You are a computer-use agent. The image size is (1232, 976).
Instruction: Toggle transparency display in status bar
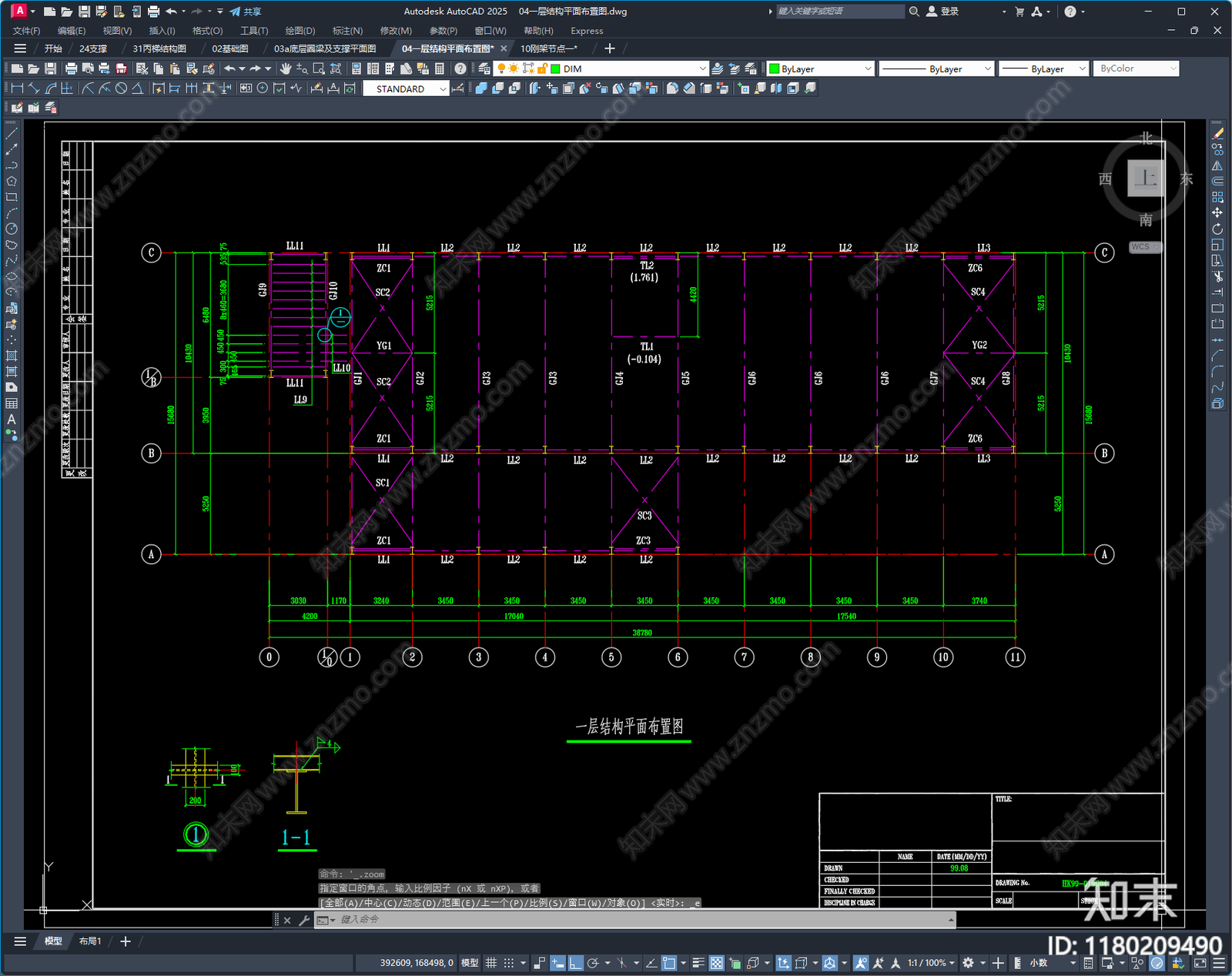[x=717, y=963]
